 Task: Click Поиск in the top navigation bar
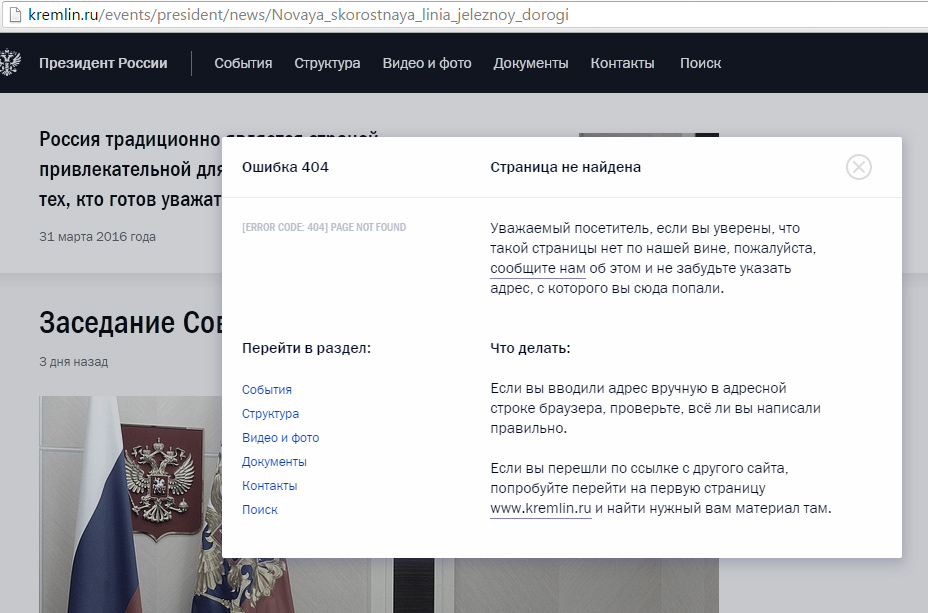700,63
